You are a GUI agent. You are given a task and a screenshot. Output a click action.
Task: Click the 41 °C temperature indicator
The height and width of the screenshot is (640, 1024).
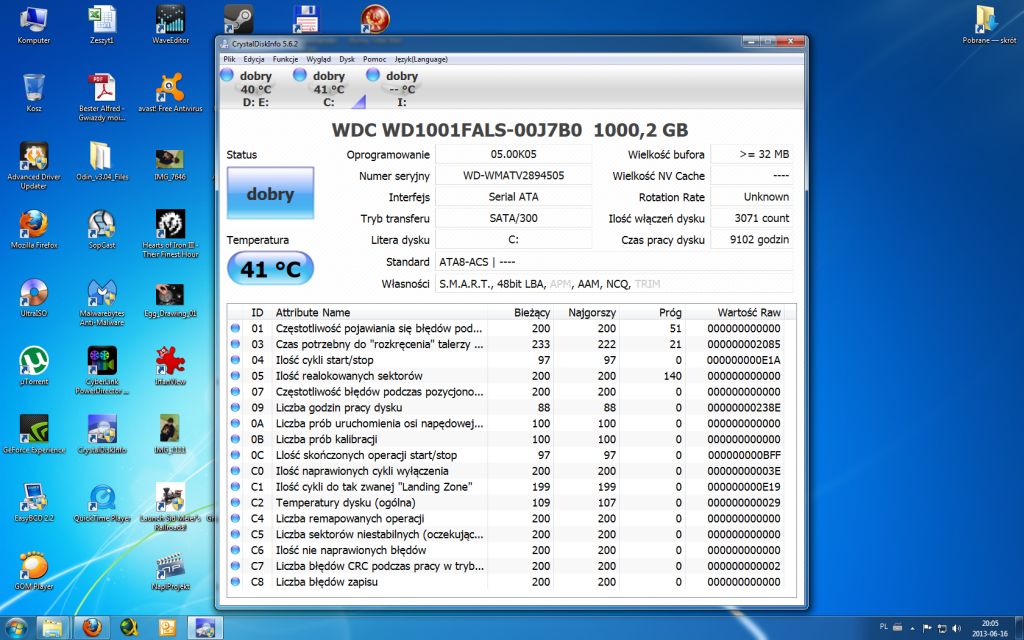[x=270, y=268]
